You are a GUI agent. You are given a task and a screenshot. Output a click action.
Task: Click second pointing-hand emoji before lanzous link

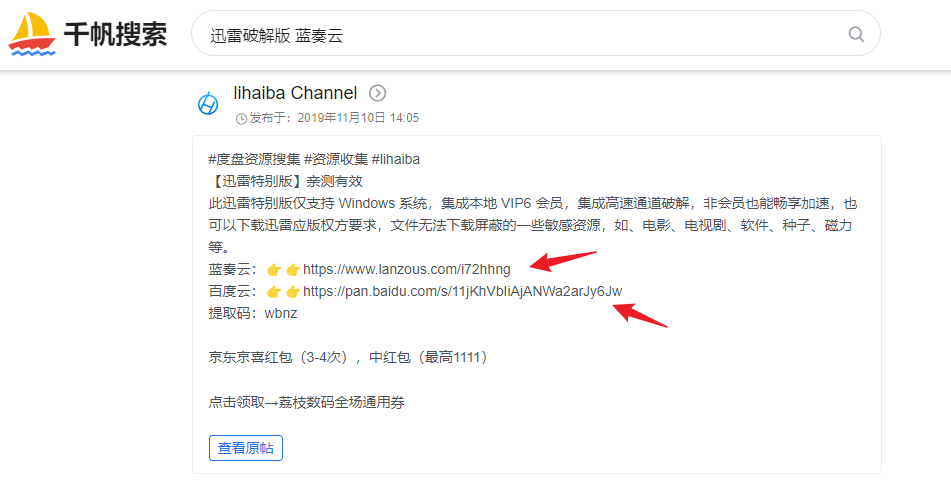[293, 269]
